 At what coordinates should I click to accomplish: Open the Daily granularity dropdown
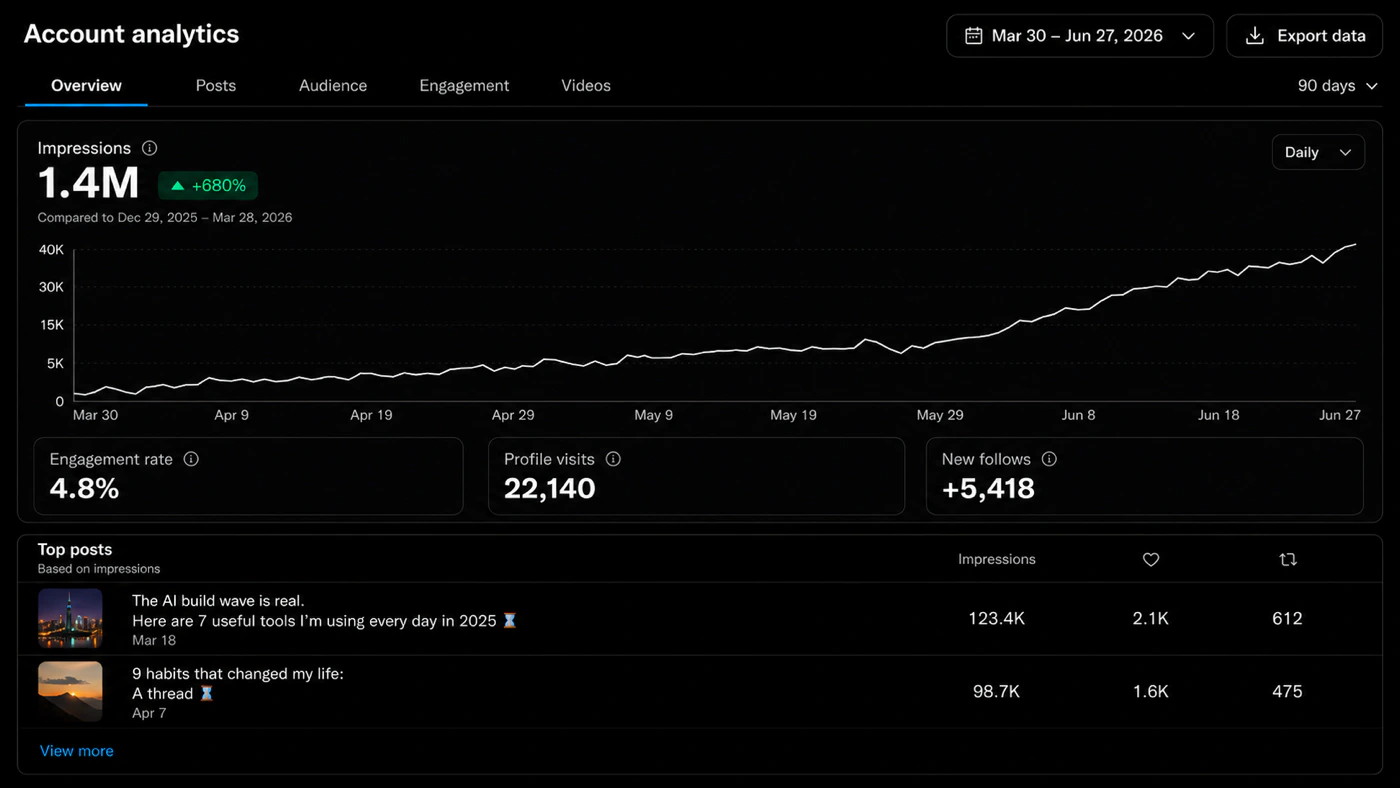click(x=1318, y=152)
